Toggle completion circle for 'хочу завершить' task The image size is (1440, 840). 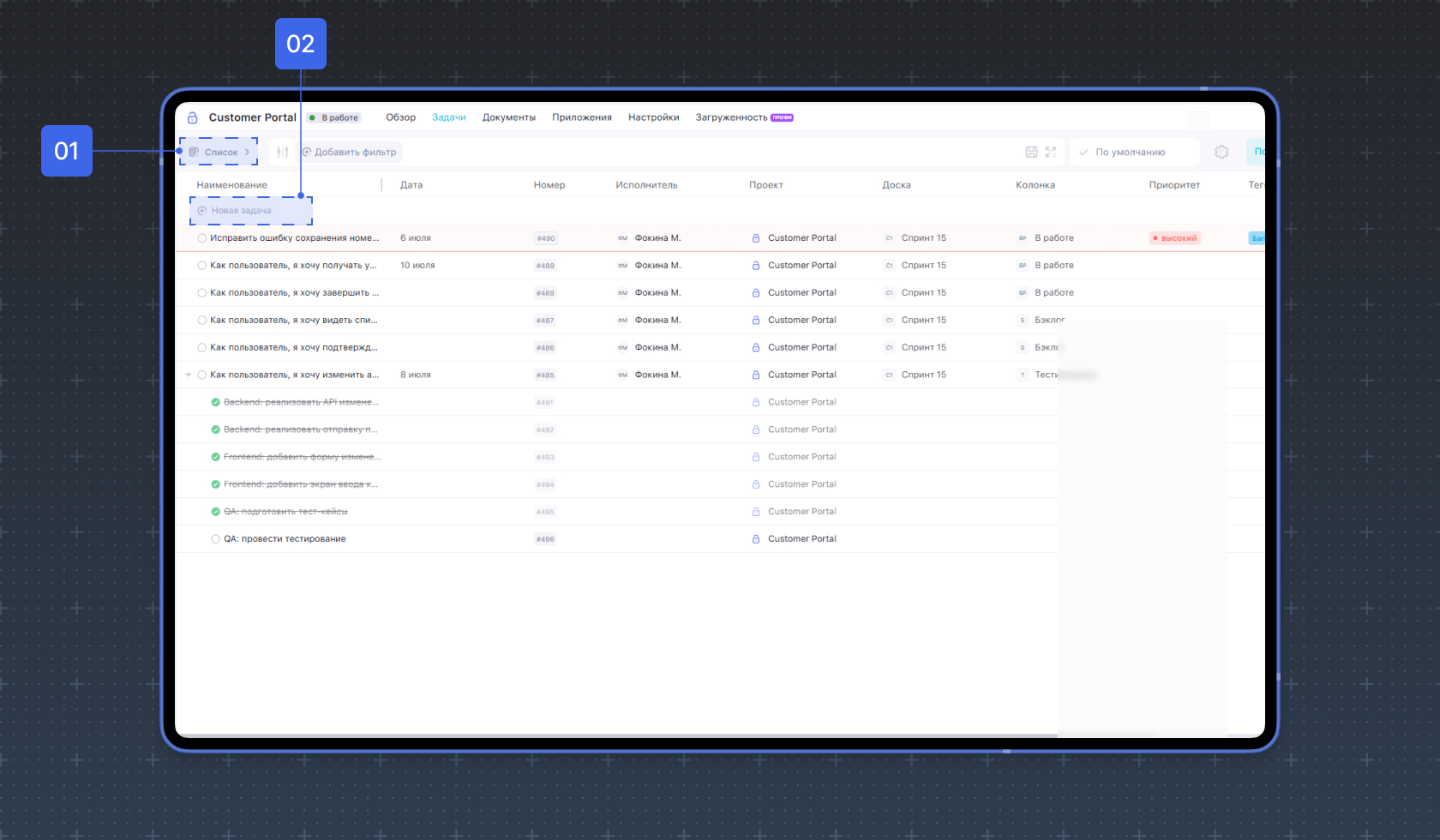tap(202, 293)
